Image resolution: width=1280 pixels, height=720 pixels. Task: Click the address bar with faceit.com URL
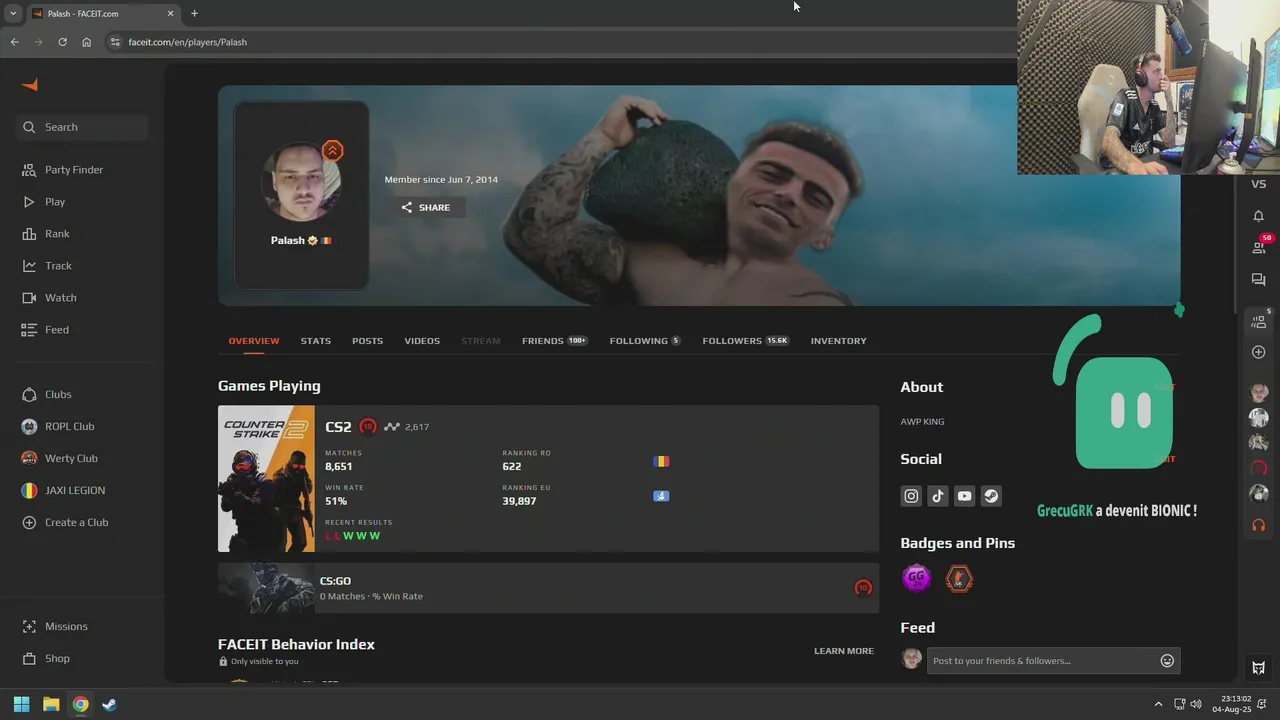560,42
